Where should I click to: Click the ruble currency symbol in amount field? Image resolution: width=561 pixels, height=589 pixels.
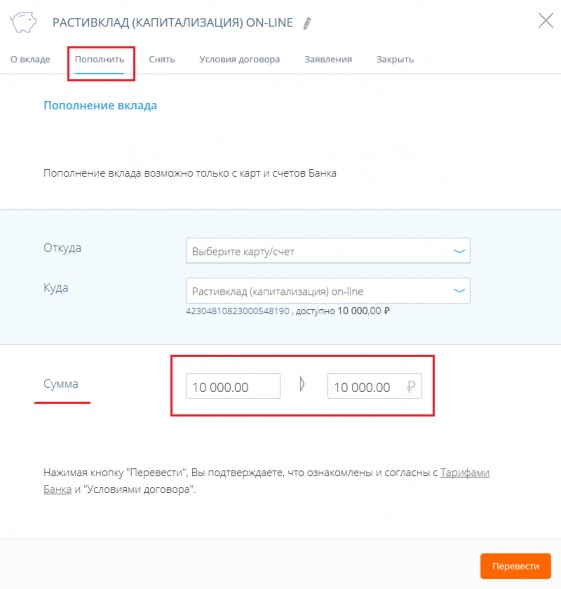[x=411, y=387]
